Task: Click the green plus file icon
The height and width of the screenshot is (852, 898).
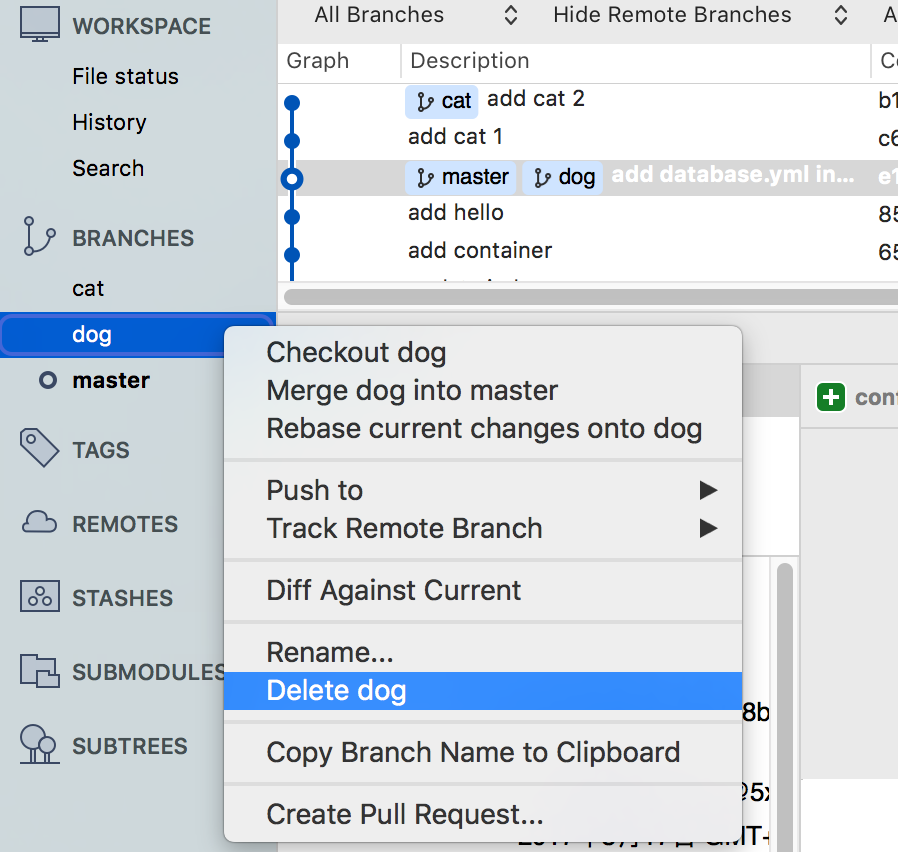Action: [830, 397]
